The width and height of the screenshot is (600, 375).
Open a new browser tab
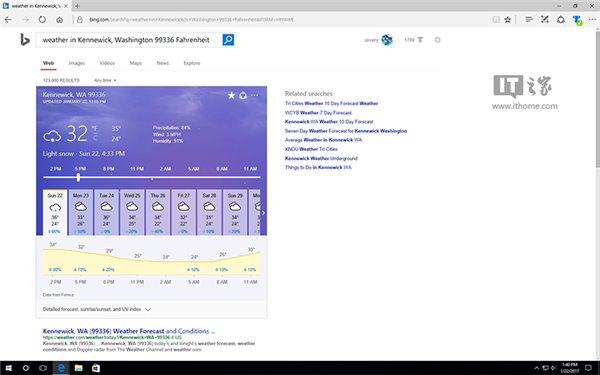point(77,6)
